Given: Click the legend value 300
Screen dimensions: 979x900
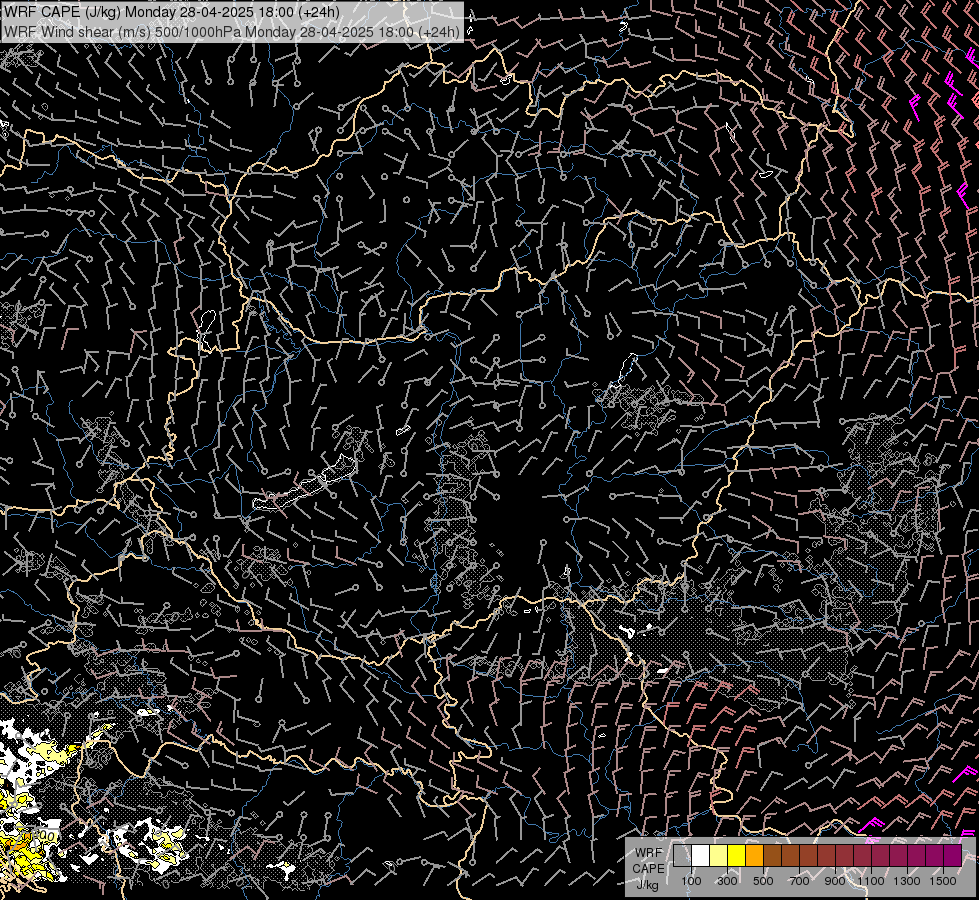Looking at the screenshot, I should click(727, 881).
